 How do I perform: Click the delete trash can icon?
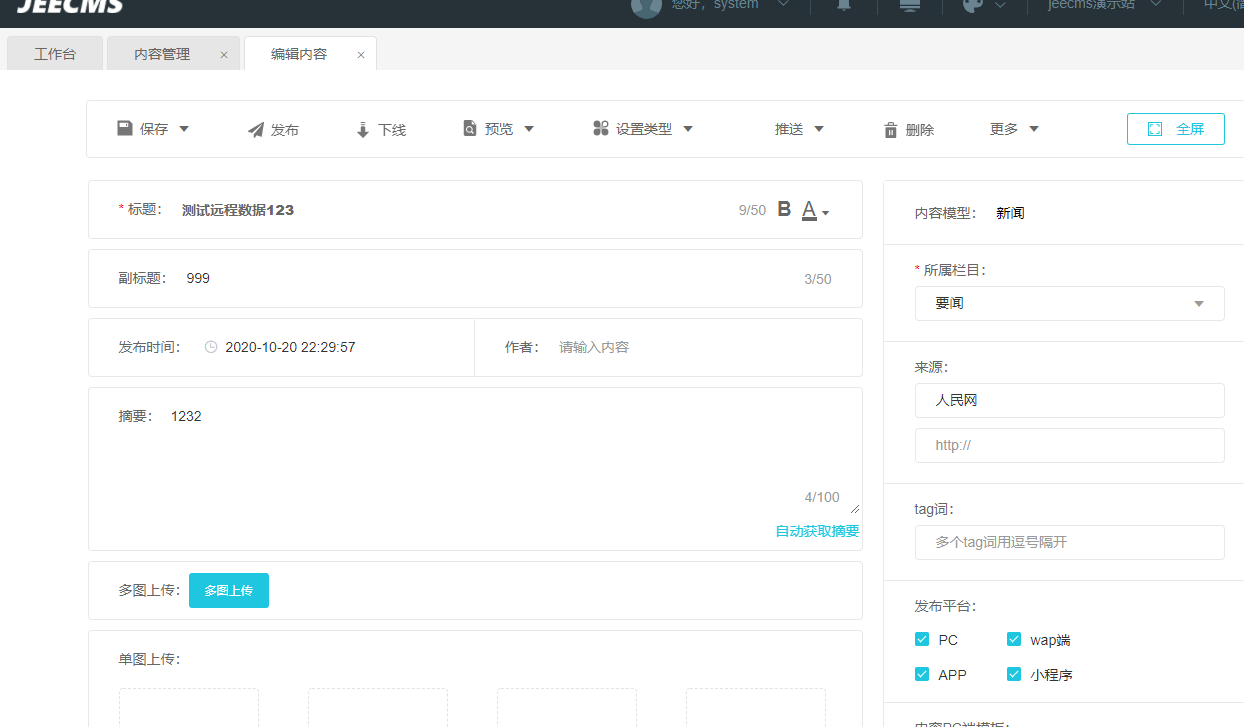pos(891,130)
